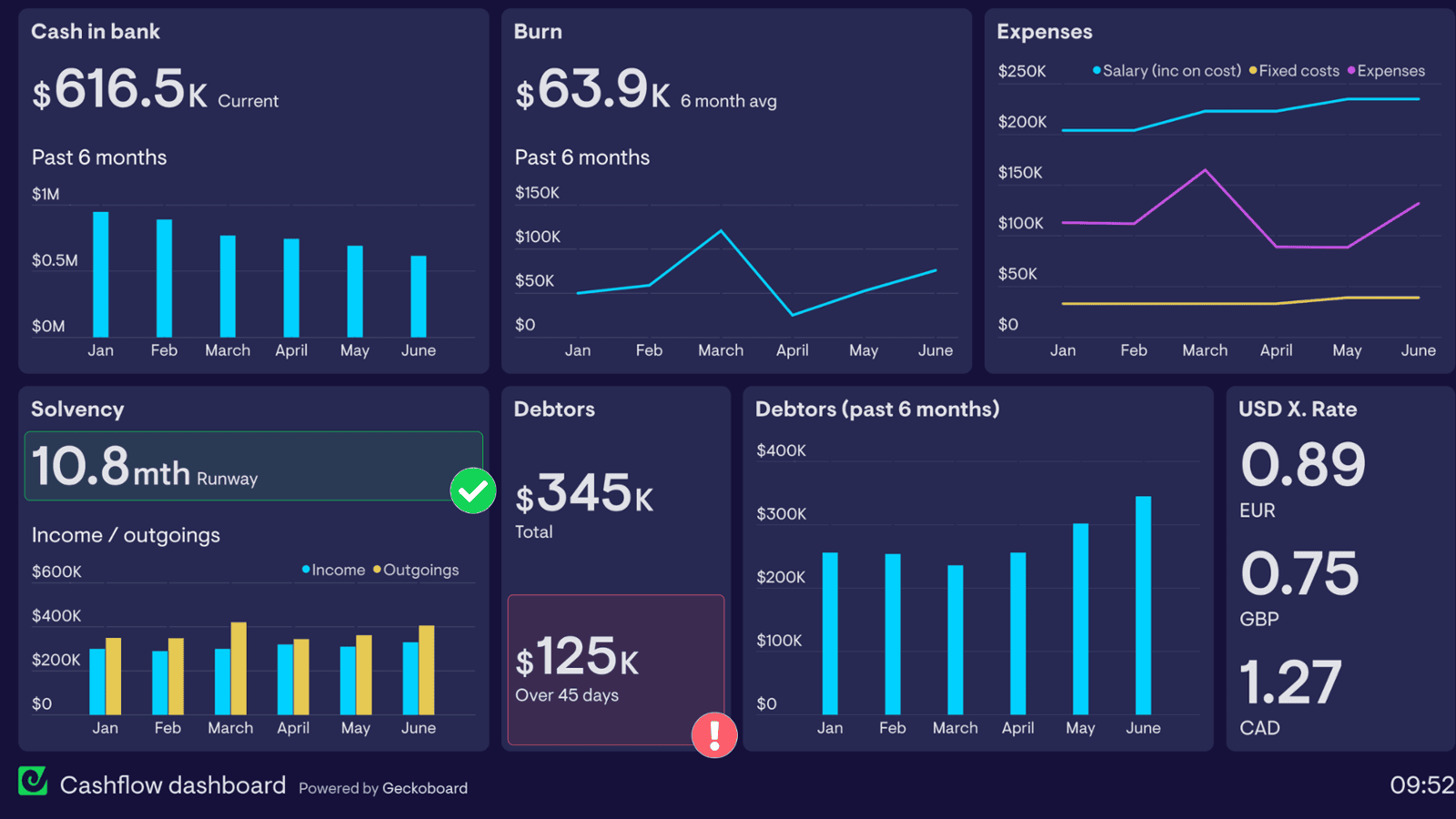
Task: Click the Salary legend blue dot
Action: click(x=1097, y=70)
